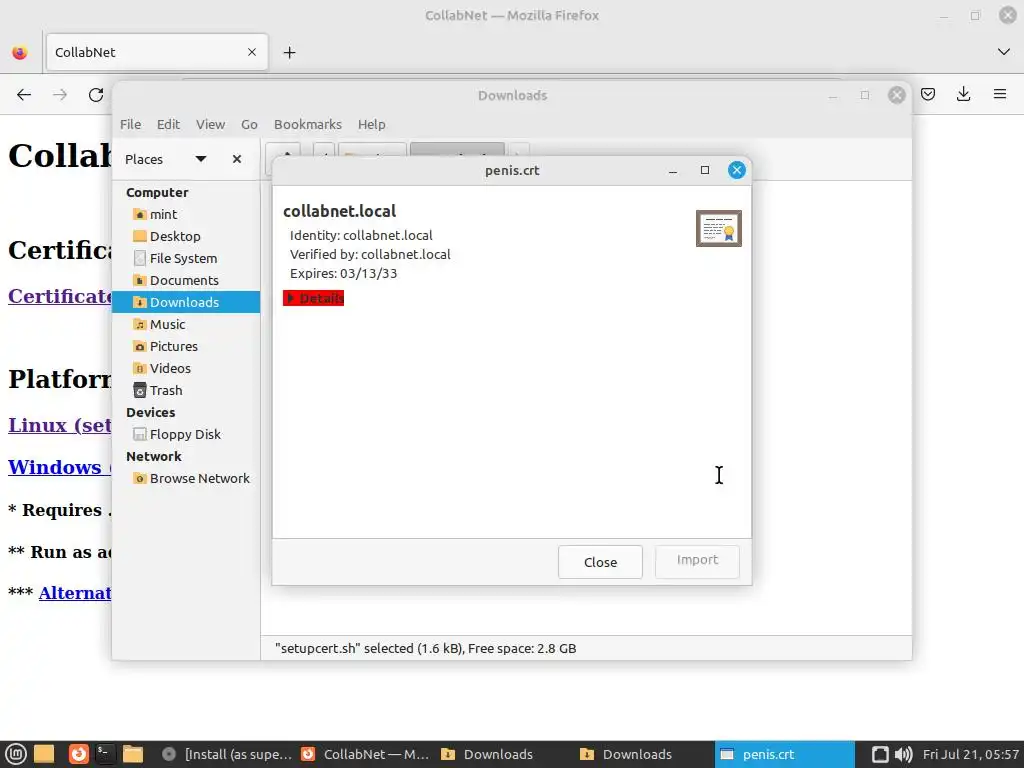Screen dimensions: 1024x768
Task: Open the Go menu in Downloads window
Action: [249, 124]
